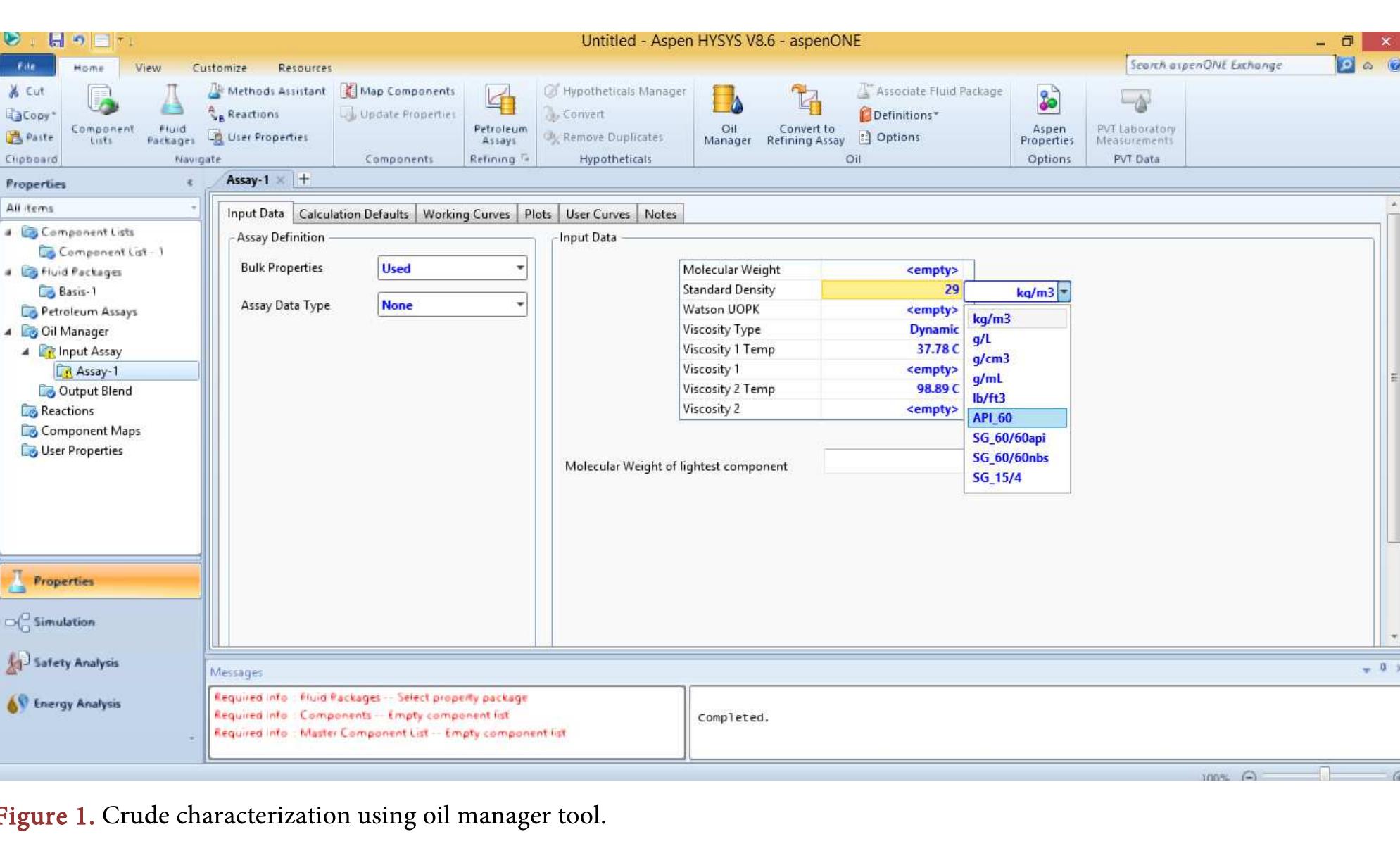This screenshot has height=846, width=1400.
Task: Choose API_60 from the unit list
Action: 1016,418
